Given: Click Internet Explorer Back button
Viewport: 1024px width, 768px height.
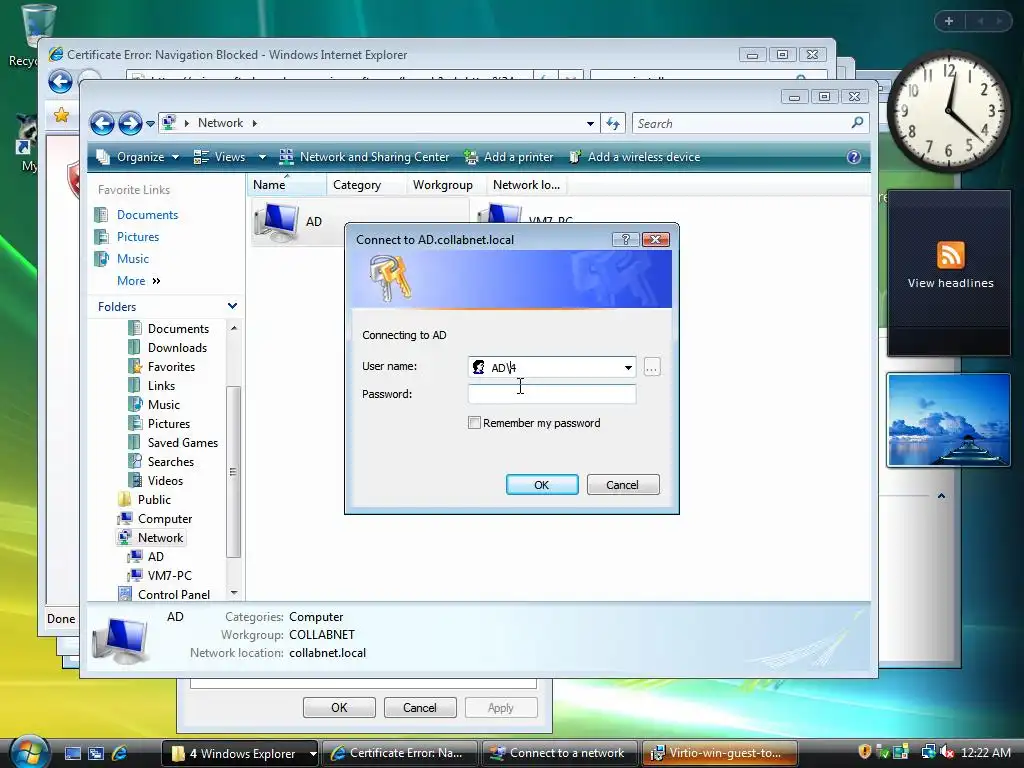Looking at the screenshot, I should (x=61, y=82).
